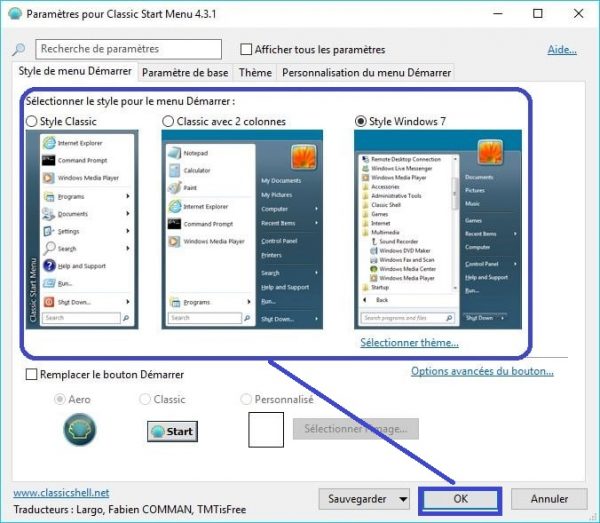Click Programs submenu arrow in Style Classic preview

coord(128,196)
